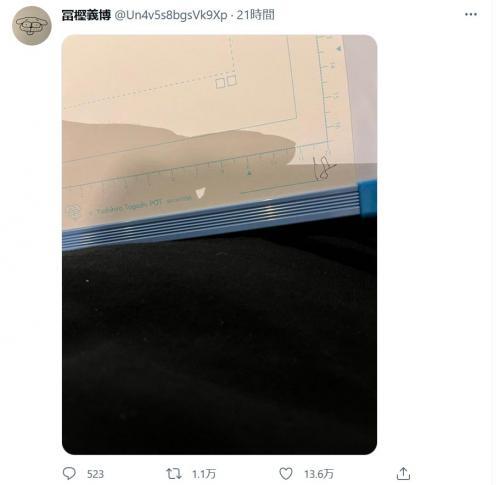Click the share upload icon
500x485 pixels.
(x=403, y=473)
